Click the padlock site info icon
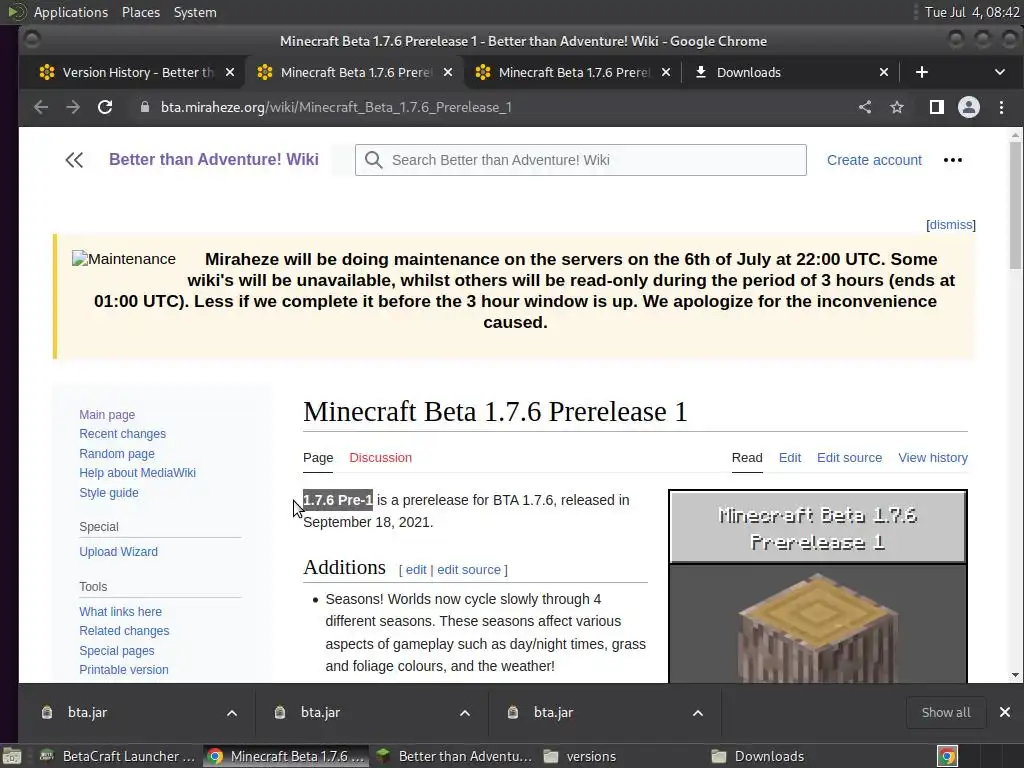 pos(145,107)
